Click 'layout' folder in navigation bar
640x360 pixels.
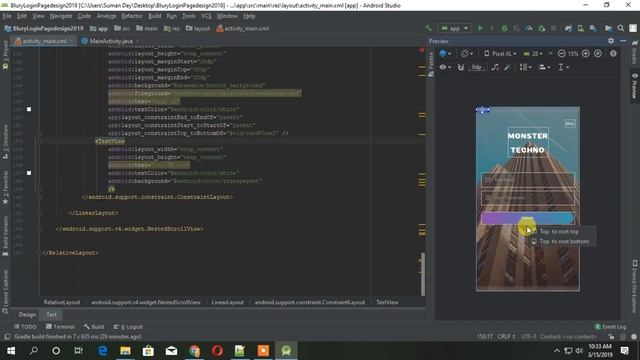[x=198, y=28]
